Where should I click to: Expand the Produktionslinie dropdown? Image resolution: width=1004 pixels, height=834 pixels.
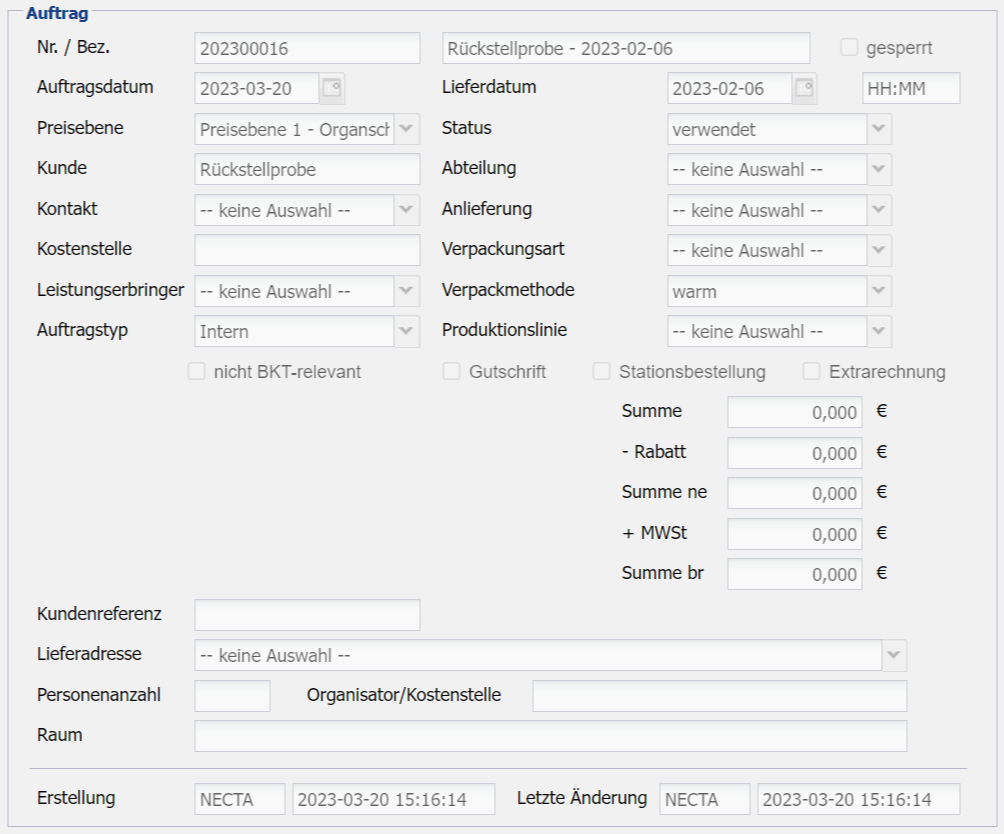tap(879, 331)
